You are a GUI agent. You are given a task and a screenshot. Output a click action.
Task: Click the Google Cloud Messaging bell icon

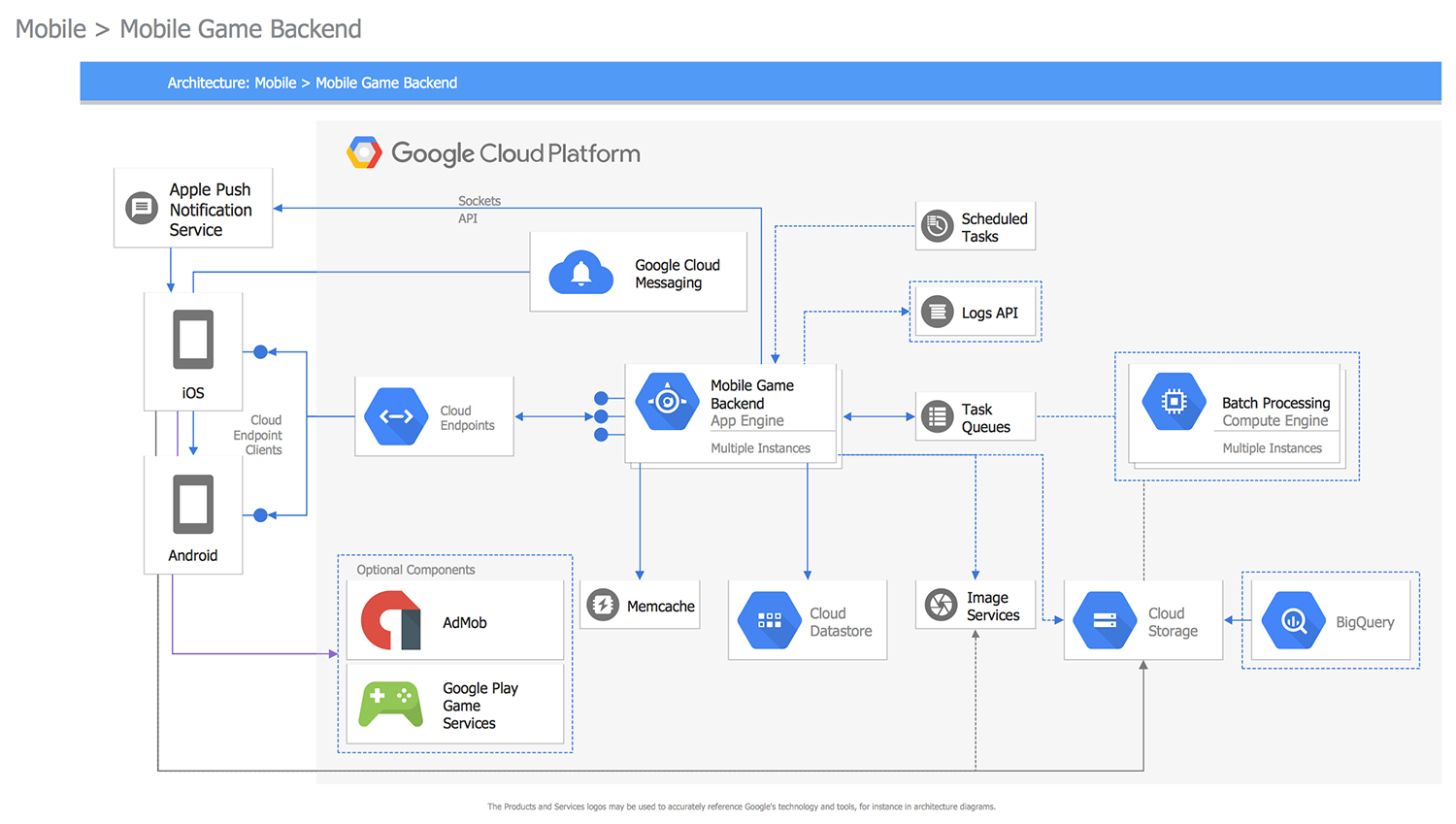[x=580, y=272]
